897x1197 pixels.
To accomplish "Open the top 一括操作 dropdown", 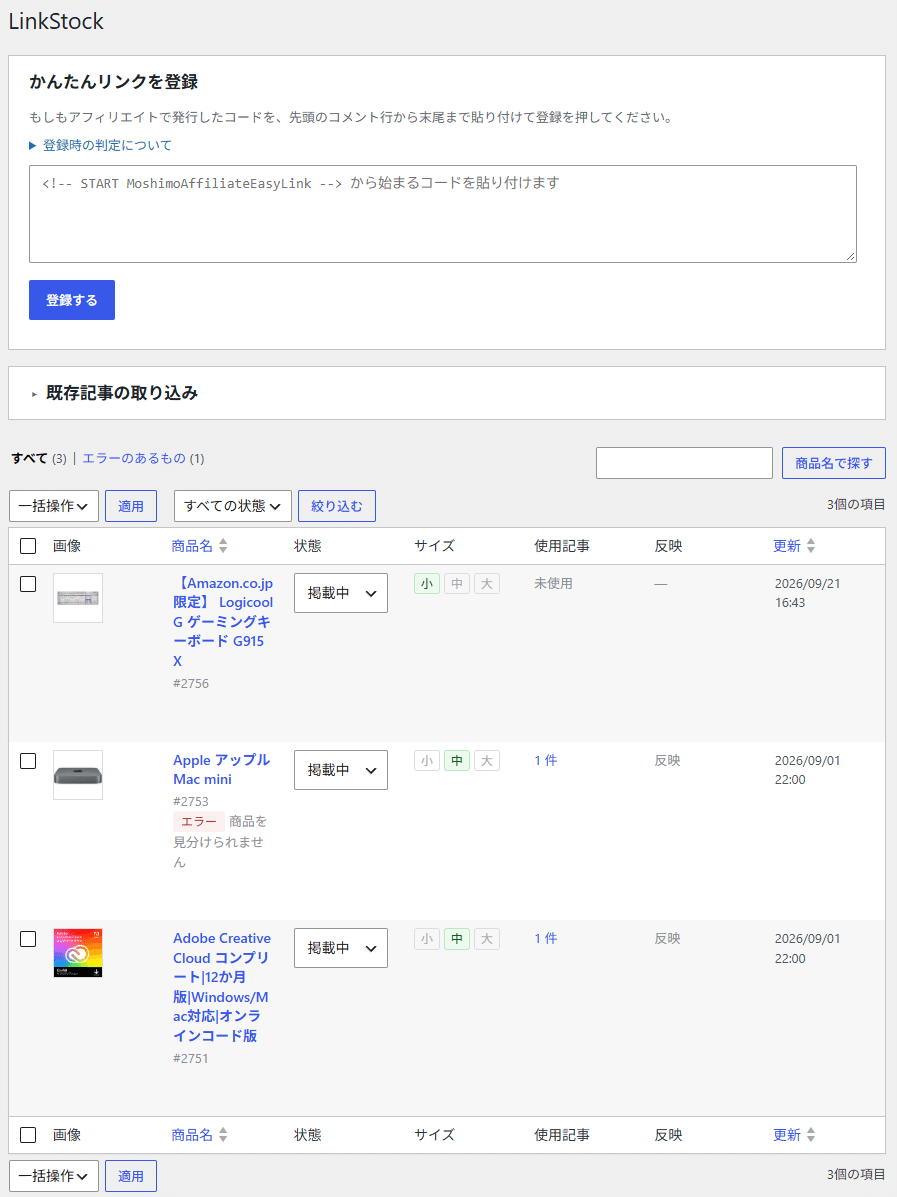I will point(53,506).
